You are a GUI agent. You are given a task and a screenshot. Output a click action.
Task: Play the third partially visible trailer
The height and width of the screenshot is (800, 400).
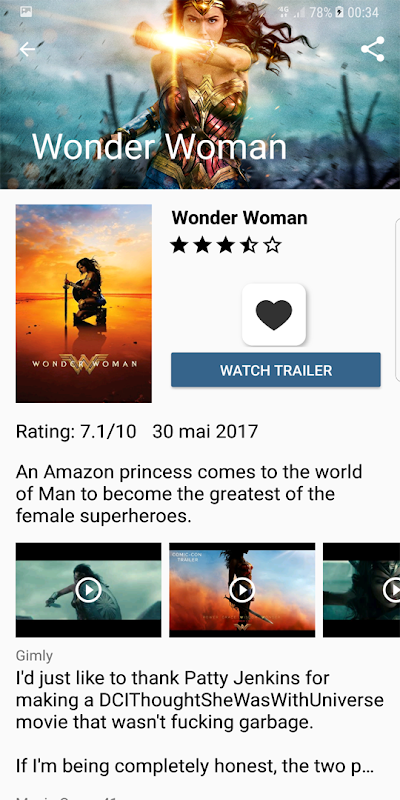(362, 590)
